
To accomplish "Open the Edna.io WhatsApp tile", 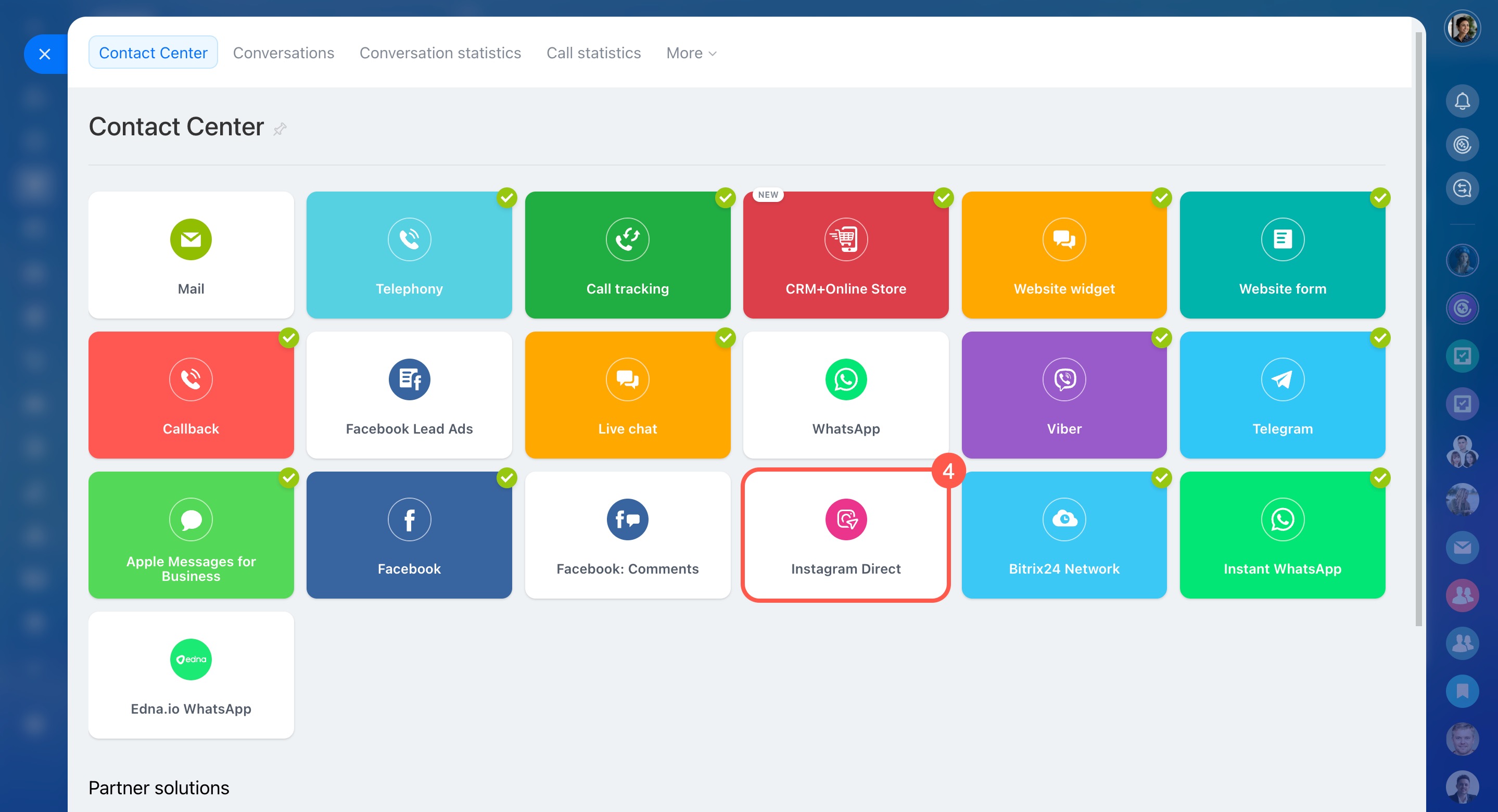I will 191,675.
